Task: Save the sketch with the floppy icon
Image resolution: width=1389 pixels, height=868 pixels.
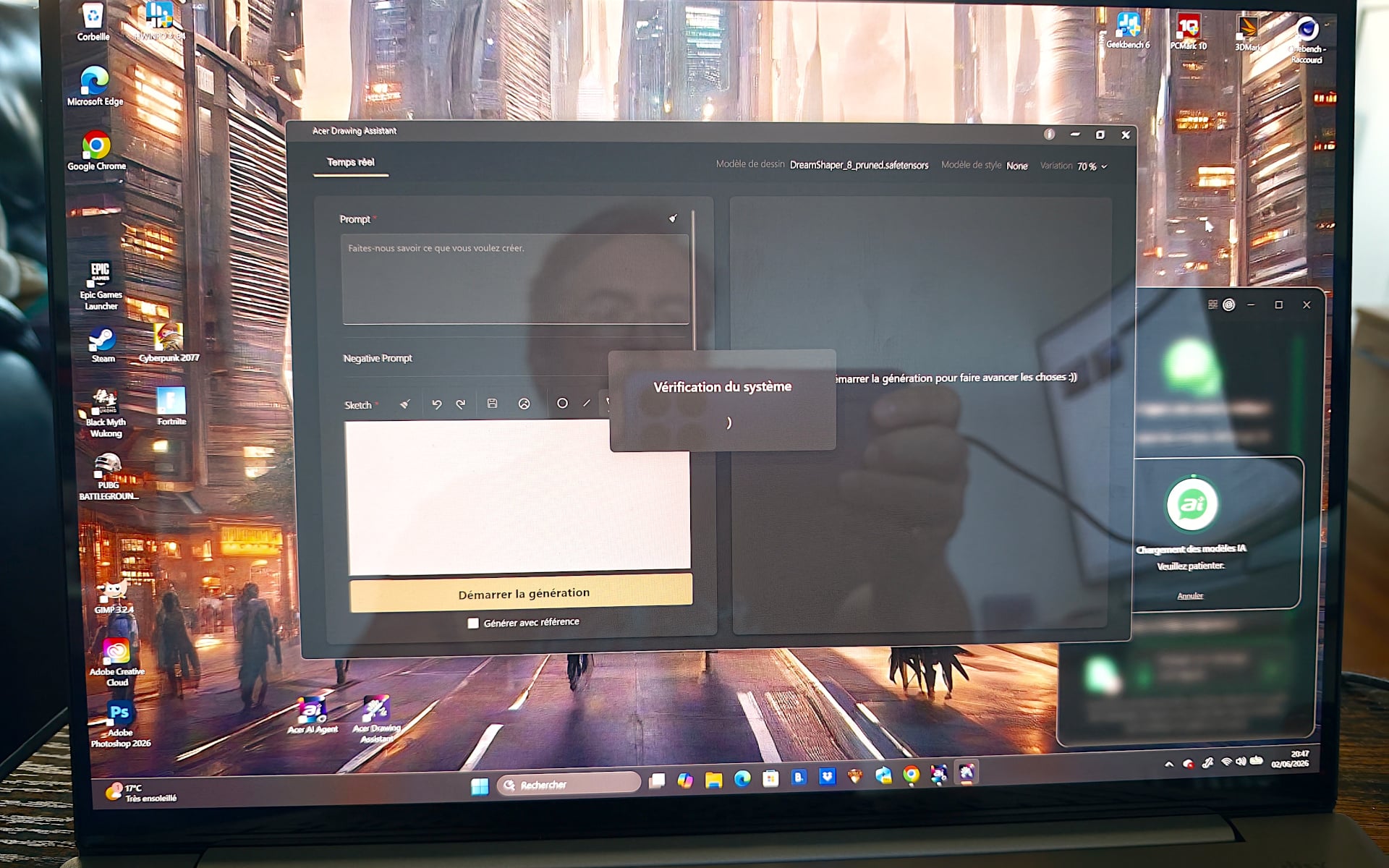Action: point(492,404)
